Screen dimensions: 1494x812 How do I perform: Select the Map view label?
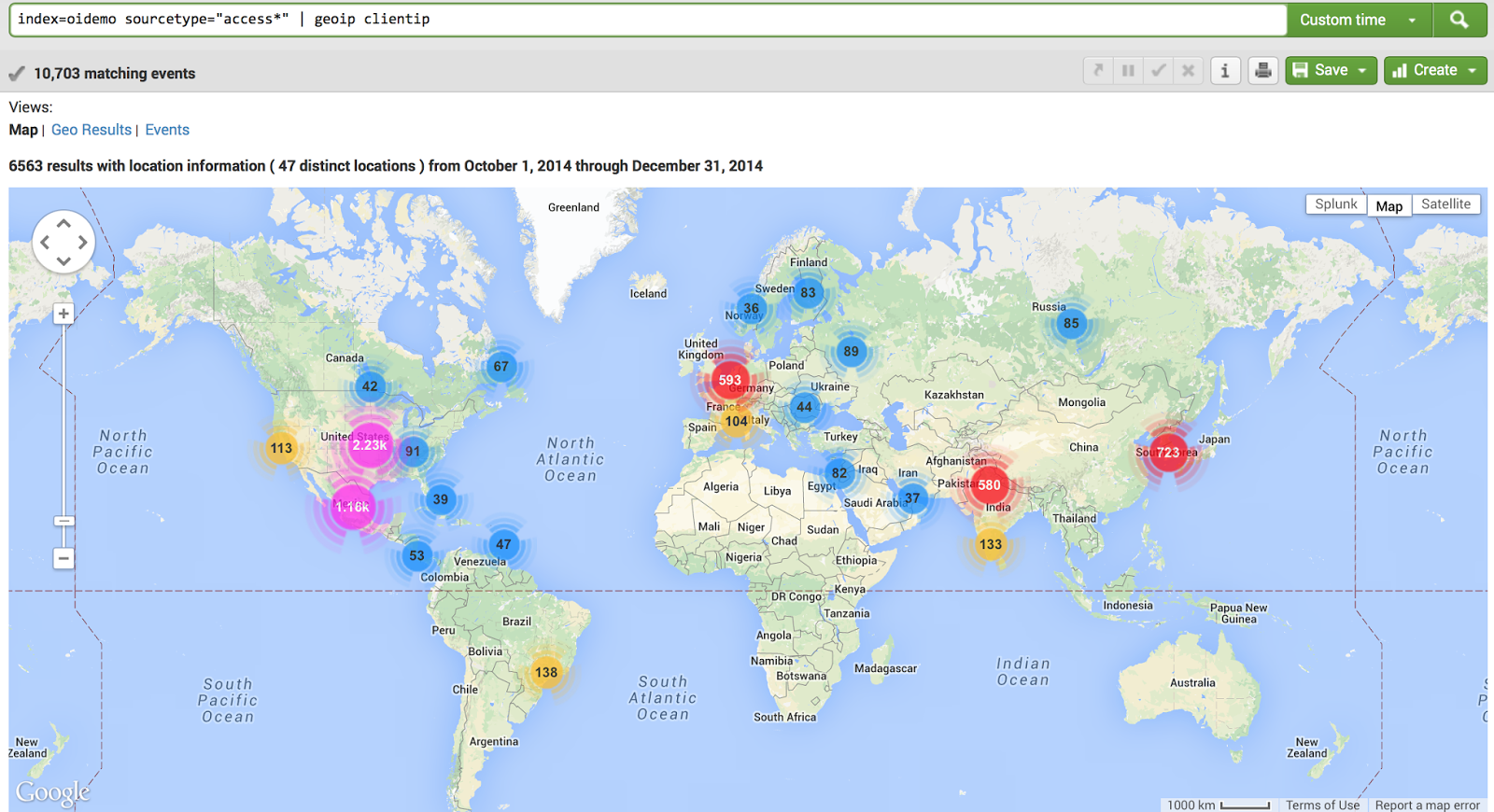(23, 130)
